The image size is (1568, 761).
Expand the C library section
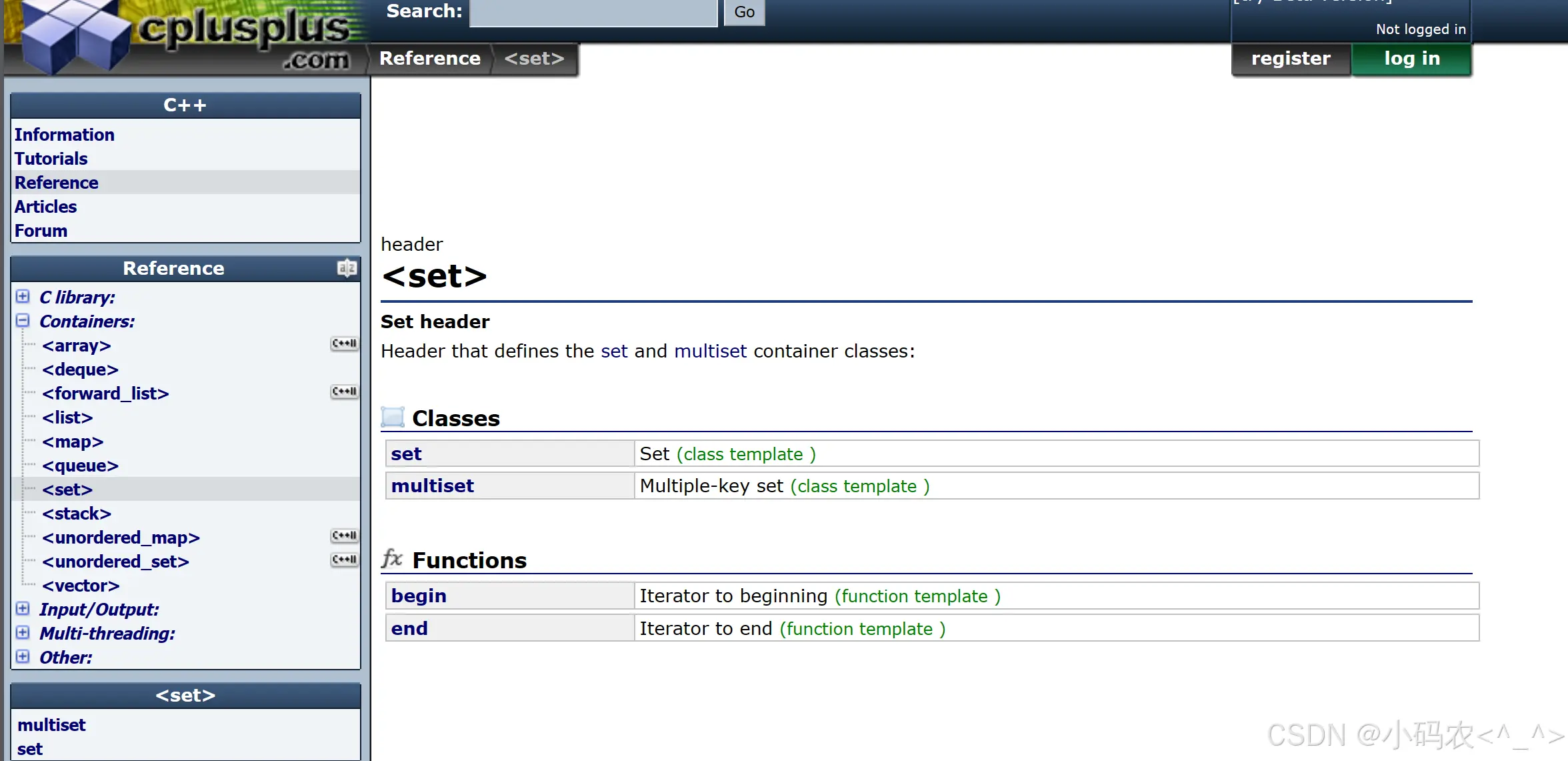click(x=22, y=296)
